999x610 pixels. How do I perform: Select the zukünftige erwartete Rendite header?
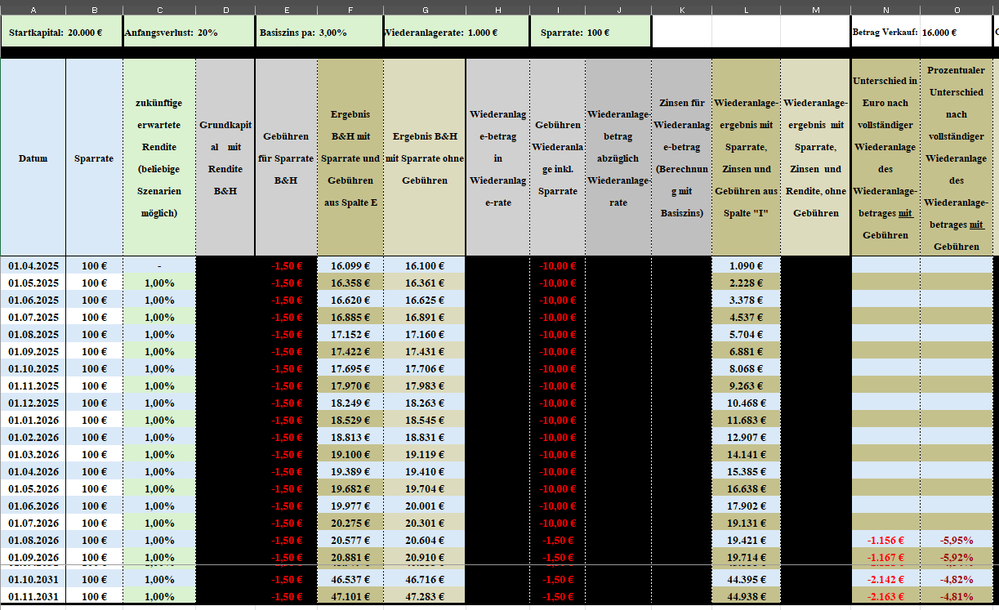click(159, 157)
